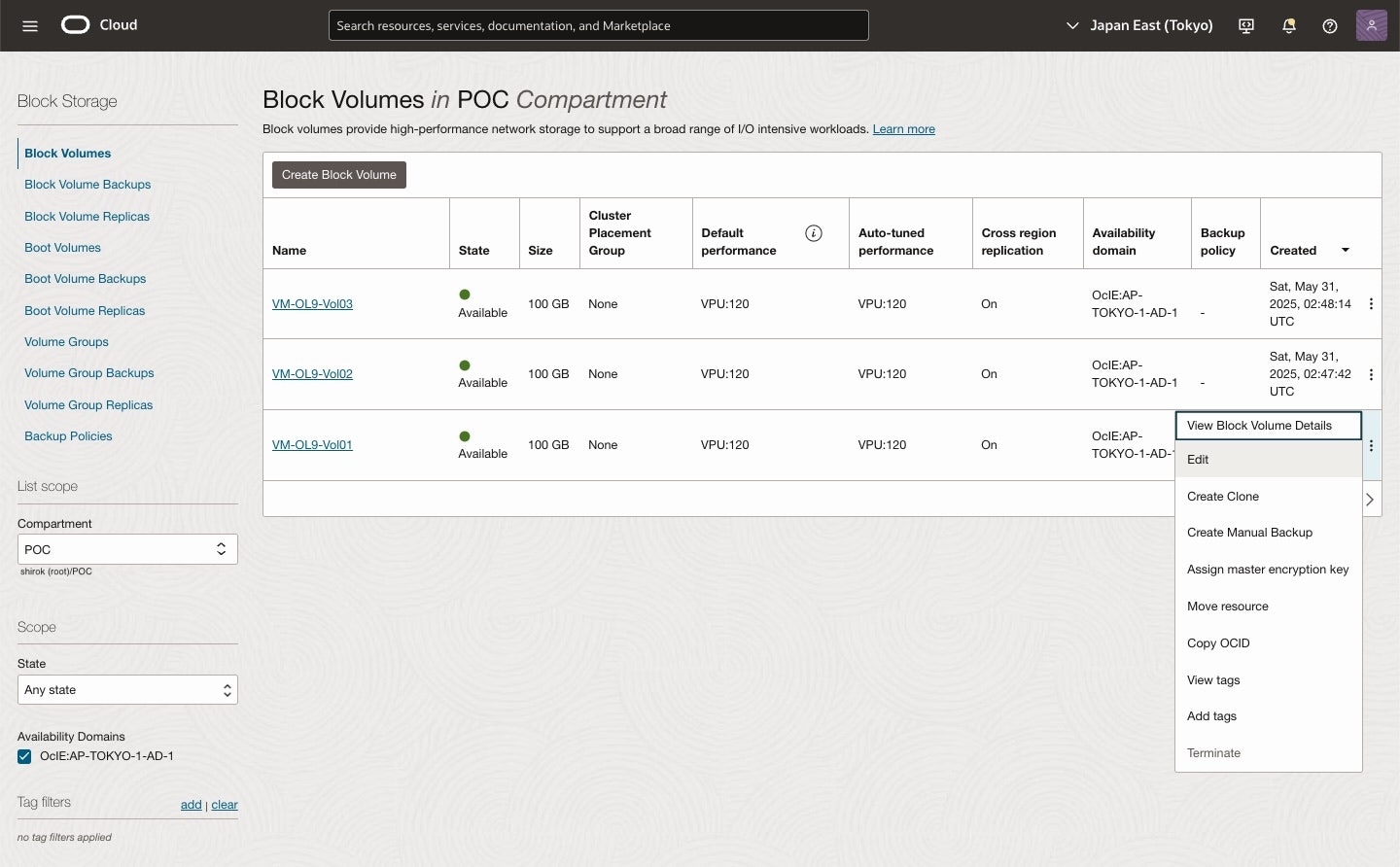The image size is (1400, 867).
Task: Focus the search resources and services field
Action: pos(599,25)
